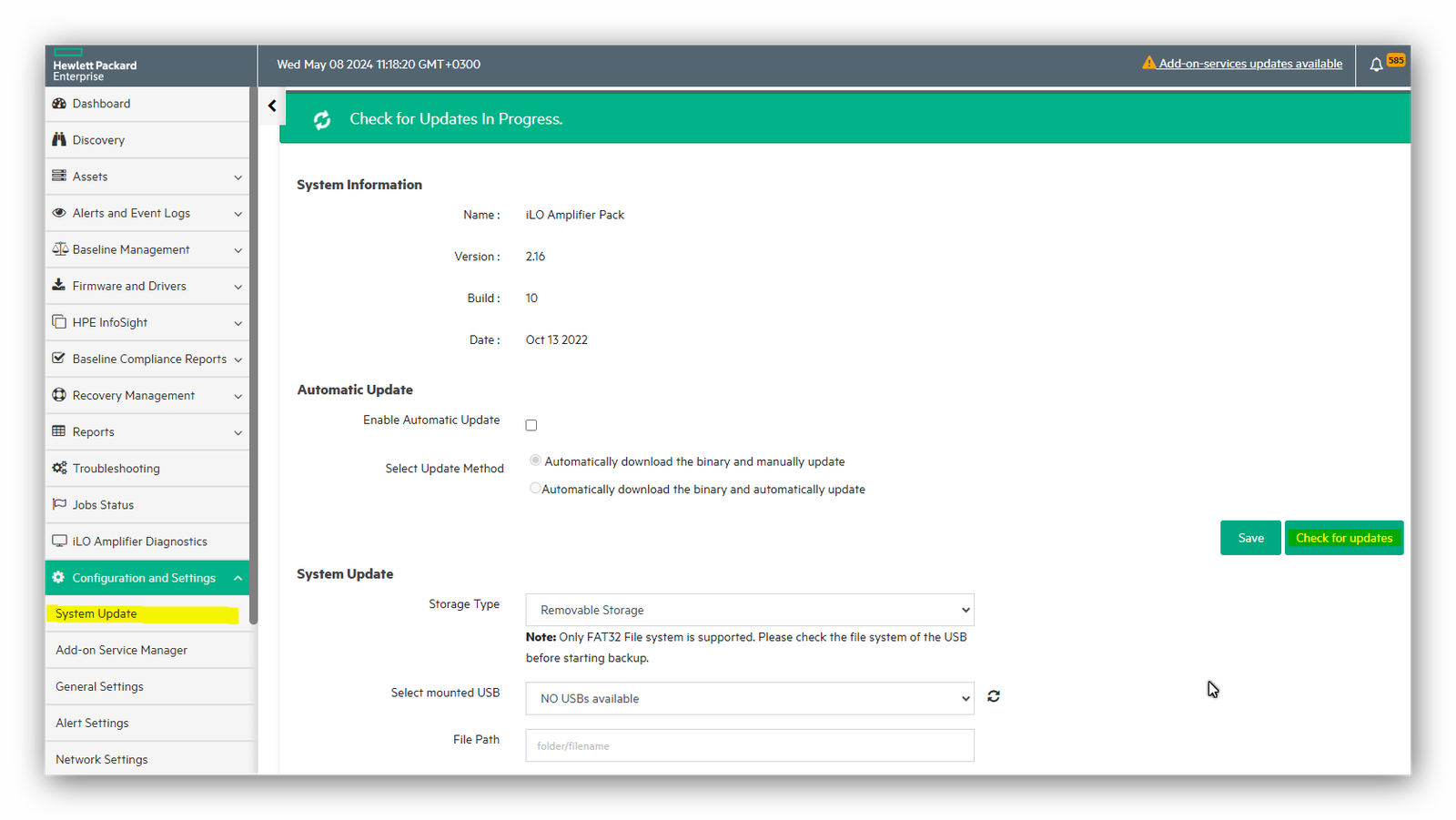Expand the Firmware and Drivers chevron

coord(238,287)
